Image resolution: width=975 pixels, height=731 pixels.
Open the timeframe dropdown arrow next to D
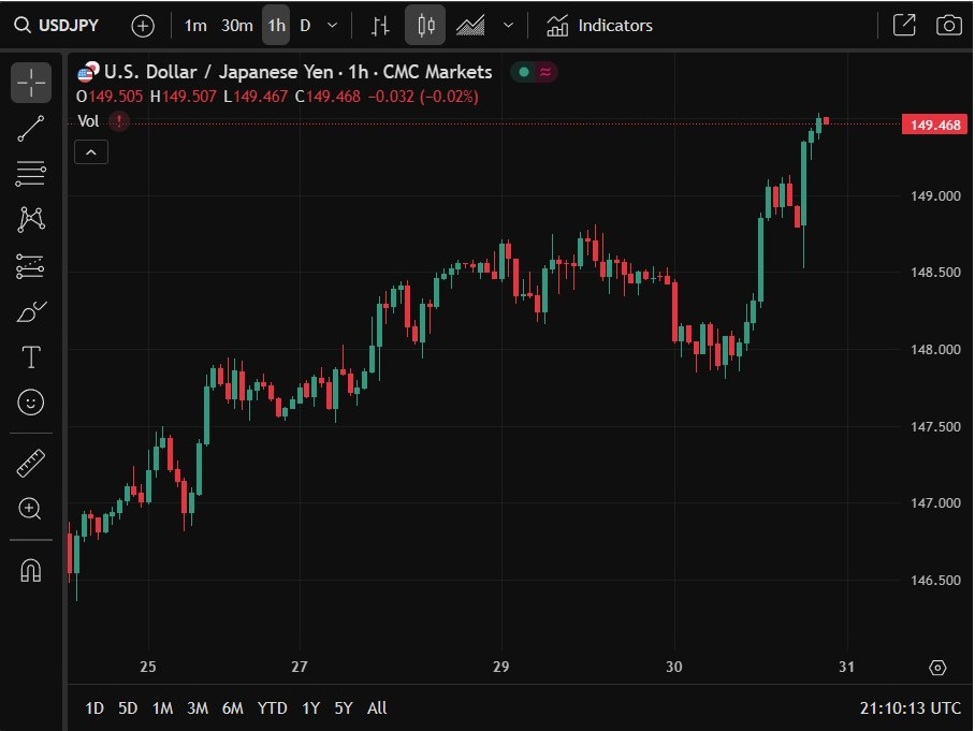click(331, 25)
